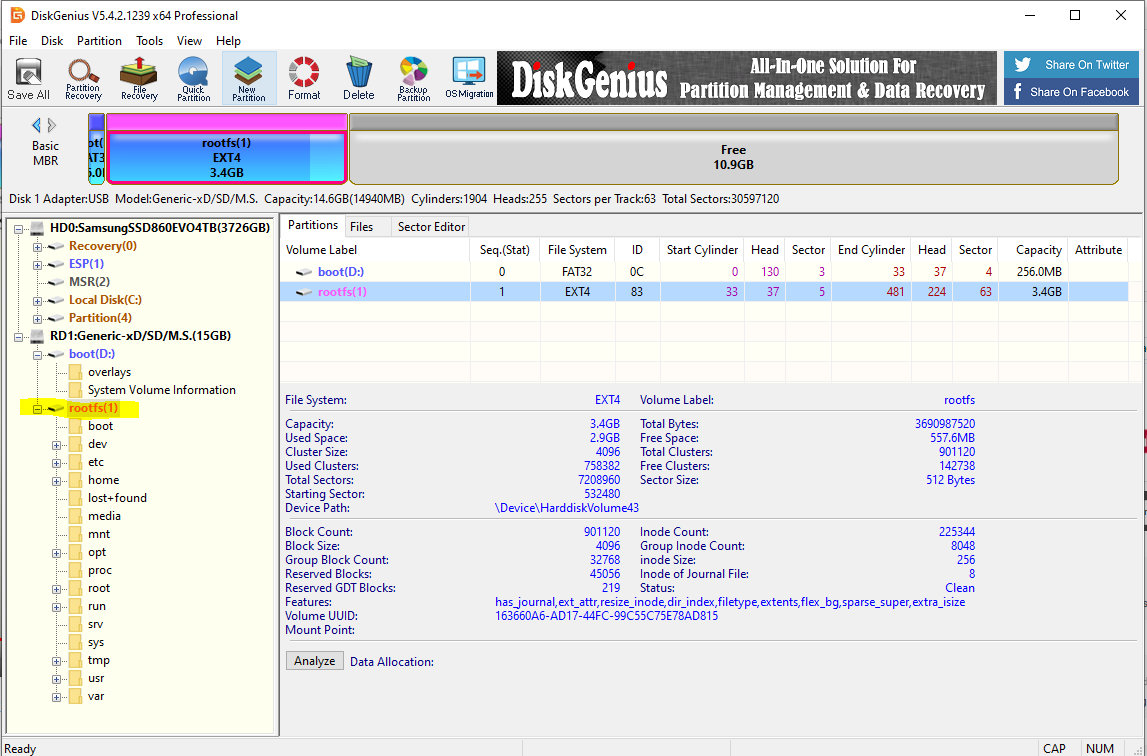Select the Quick Partition icon

(194, 78)
